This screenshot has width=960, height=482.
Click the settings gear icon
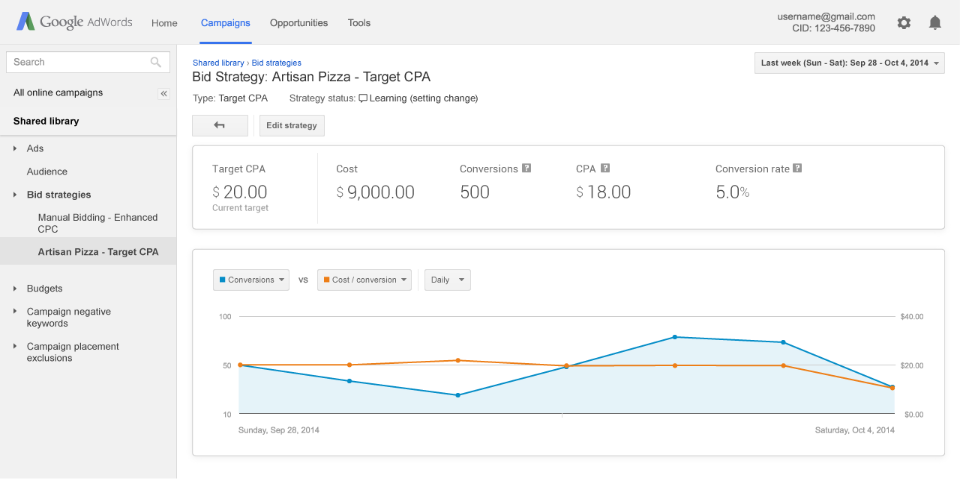904,22
